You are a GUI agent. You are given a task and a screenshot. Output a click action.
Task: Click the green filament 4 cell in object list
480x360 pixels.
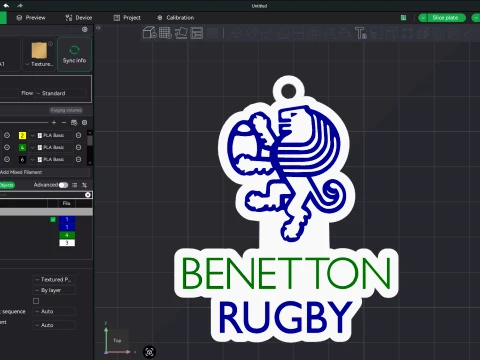67,235
